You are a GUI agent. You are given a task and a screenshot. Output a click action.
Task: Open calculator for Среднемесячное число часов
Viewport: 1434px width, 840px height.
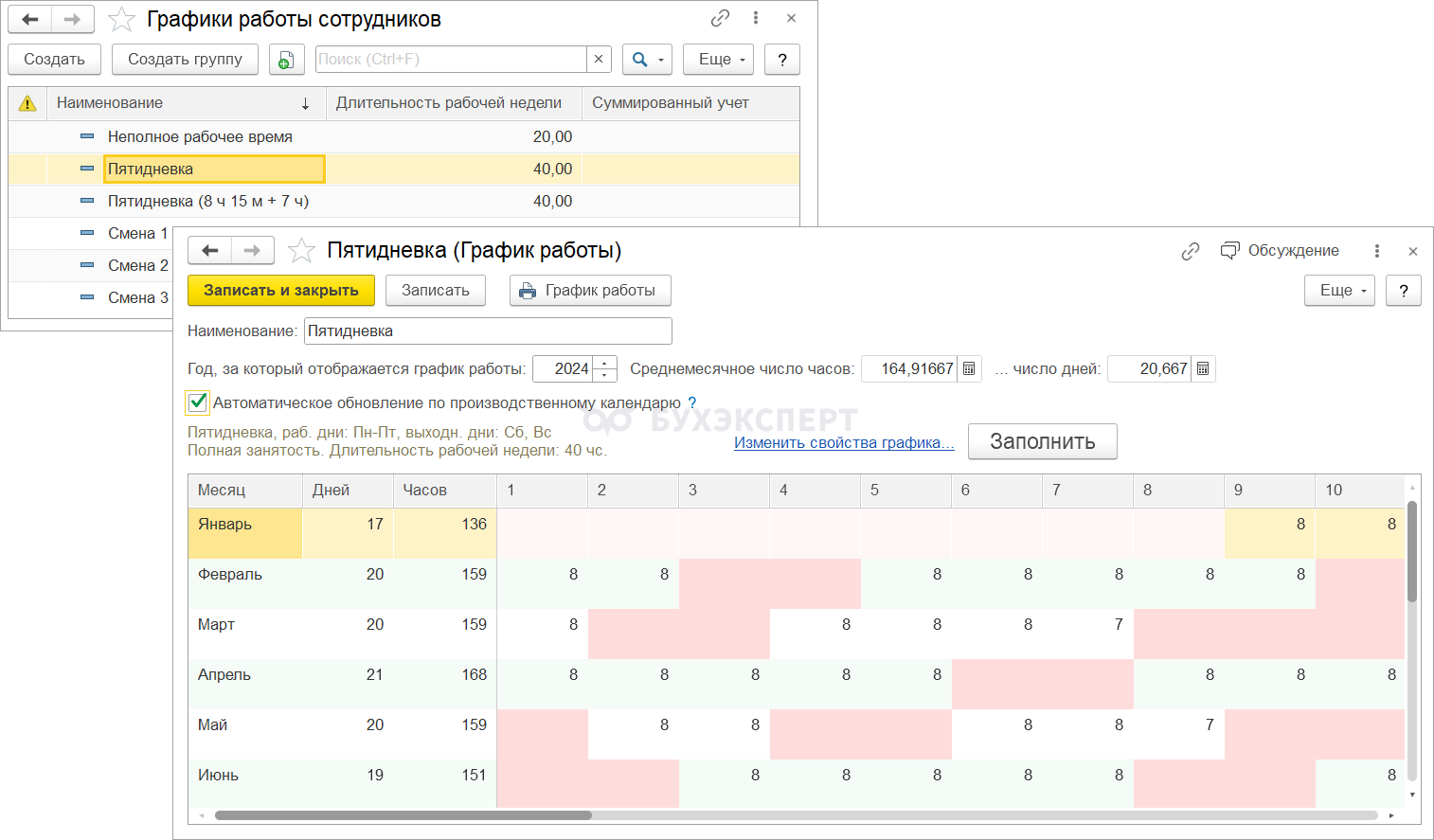pos(969,369)
